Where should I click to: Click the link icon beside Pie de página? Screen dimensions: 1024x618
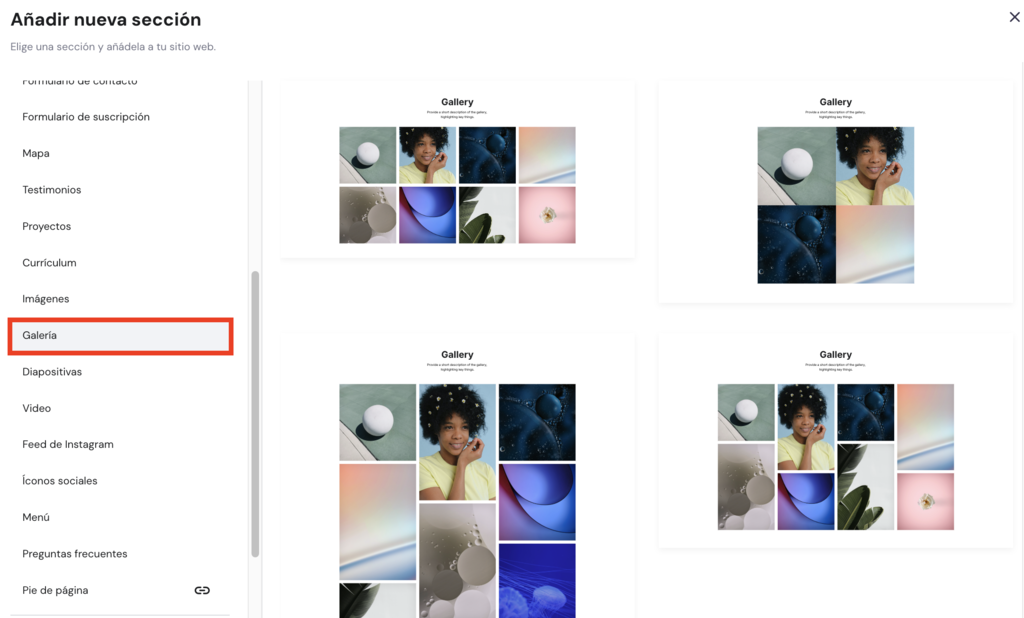point(202,590)
